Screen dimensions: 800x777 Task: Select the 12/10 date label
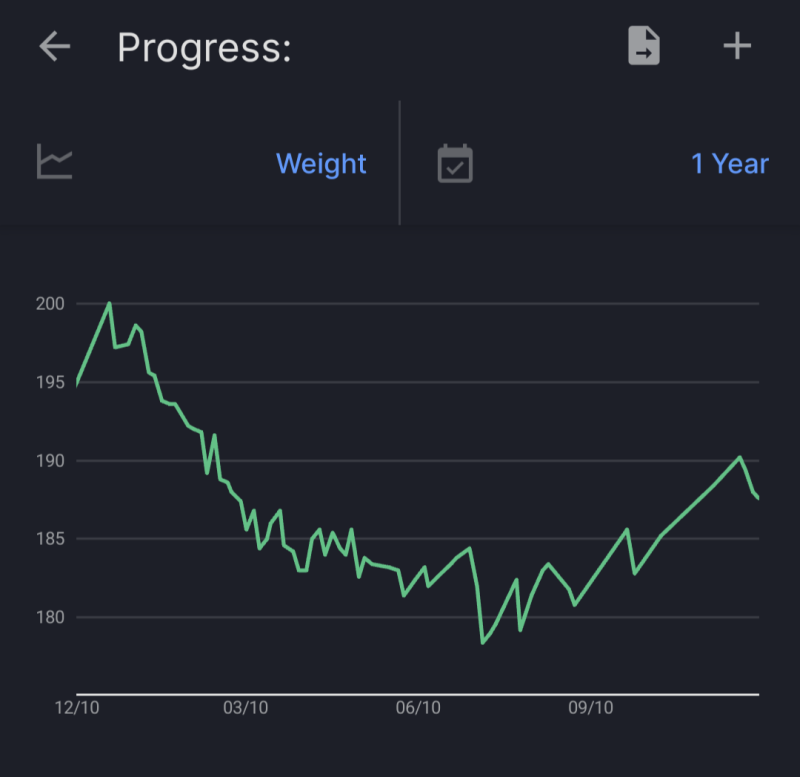(77, 708)
